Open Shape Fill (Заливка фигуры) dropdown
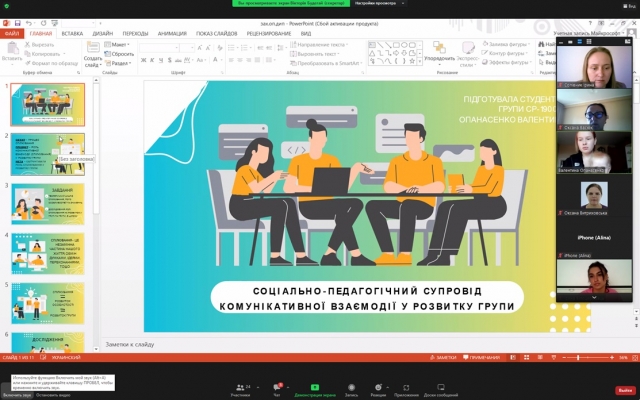Viewport: 640px width, 400px height. click(x=507, y=44)
